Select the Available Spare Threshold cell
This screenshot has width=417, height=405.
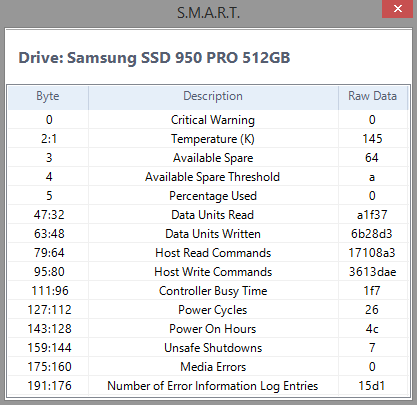(213, 177)
